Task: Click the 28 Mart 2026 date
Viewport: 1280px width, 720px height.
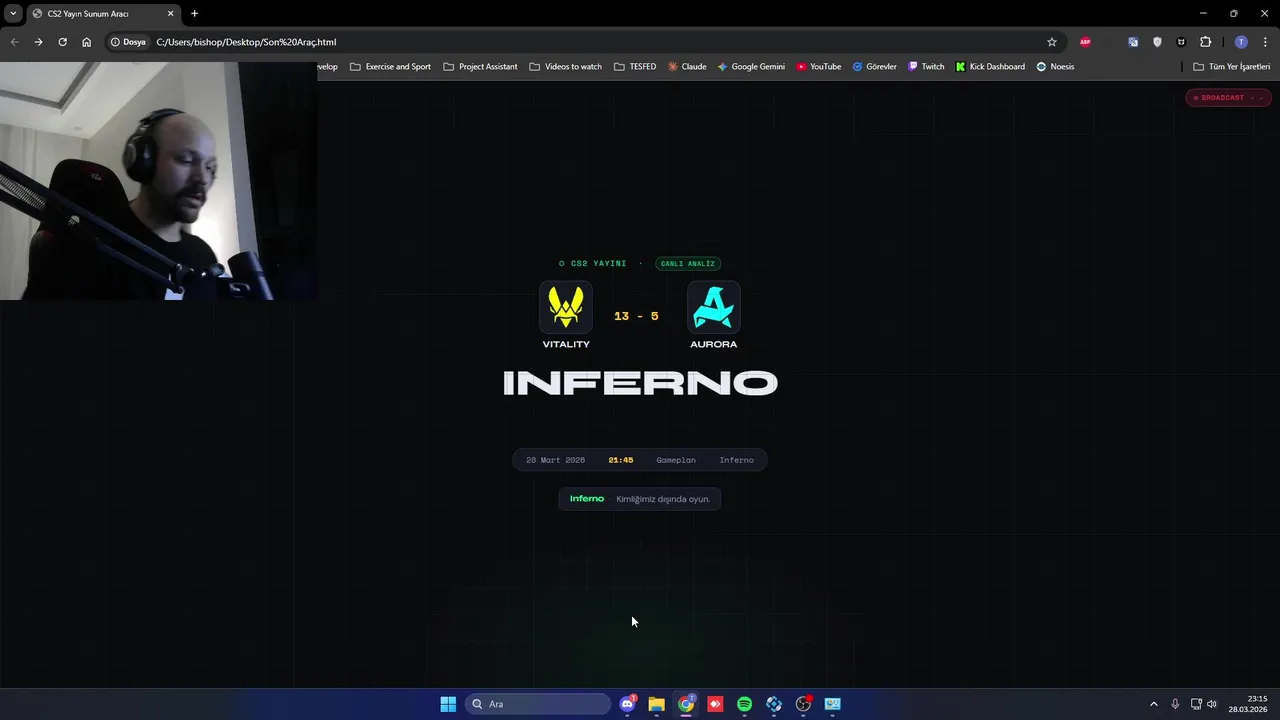Action: pyautogui.click(x=555, y=460)
